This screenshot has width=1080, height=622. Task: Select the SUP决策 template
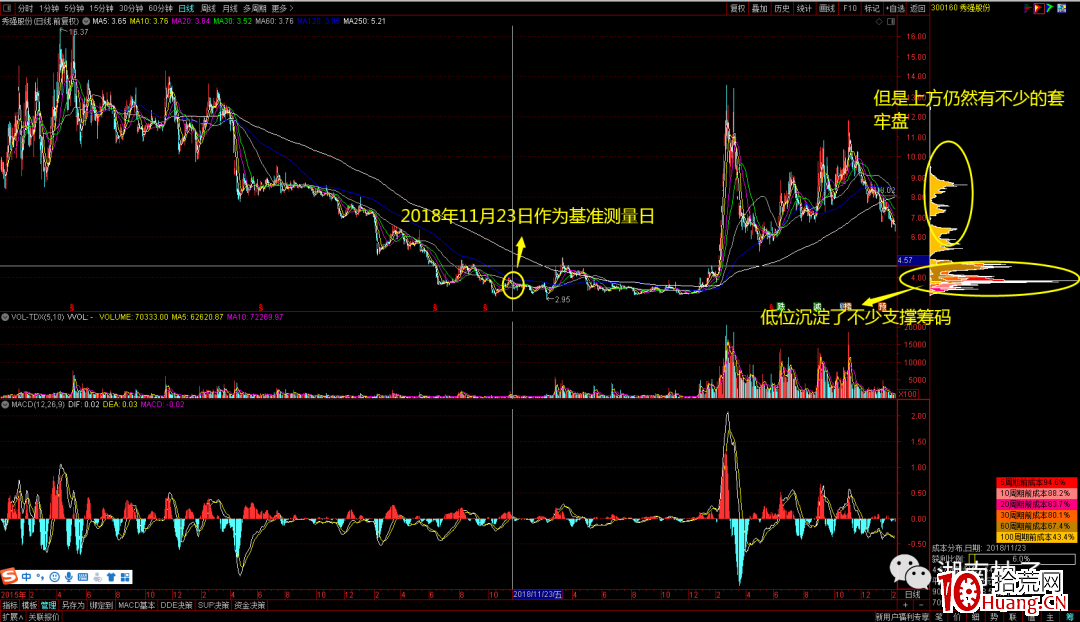pyautogui.click(x=214, y=605)
